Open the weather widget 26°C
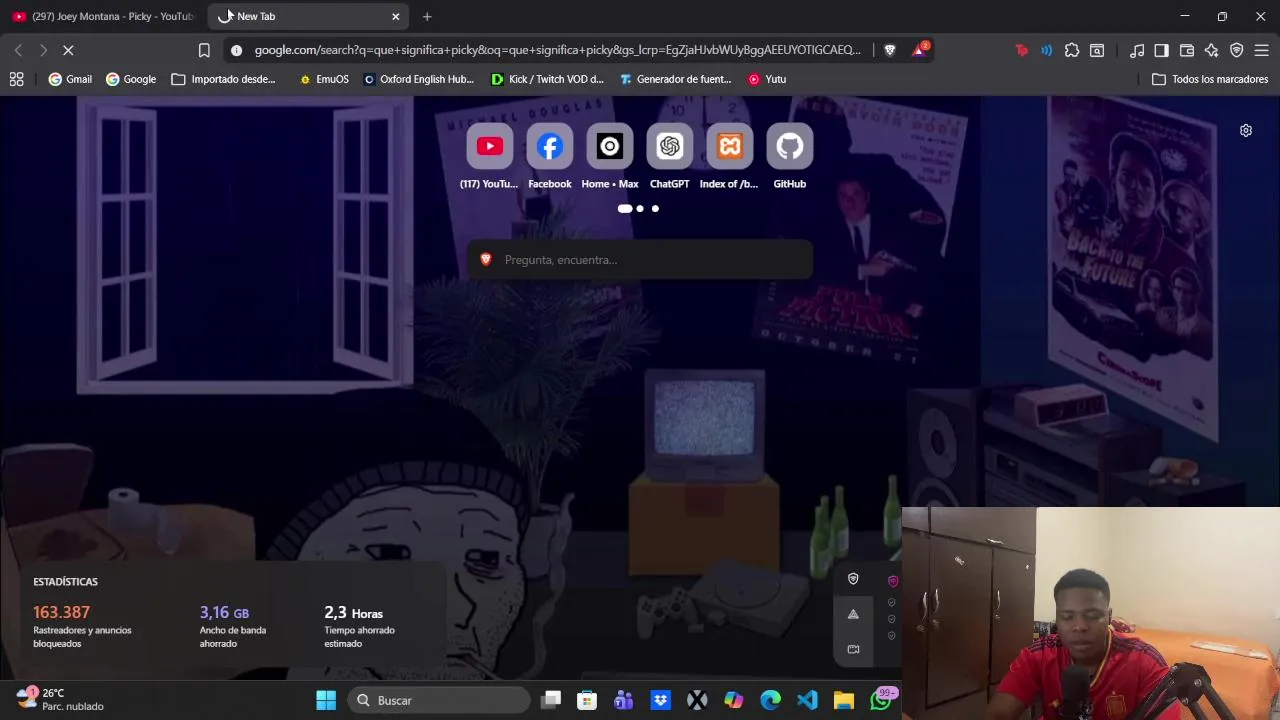This screenshot has height=720, width=1280. click(60, 699)
